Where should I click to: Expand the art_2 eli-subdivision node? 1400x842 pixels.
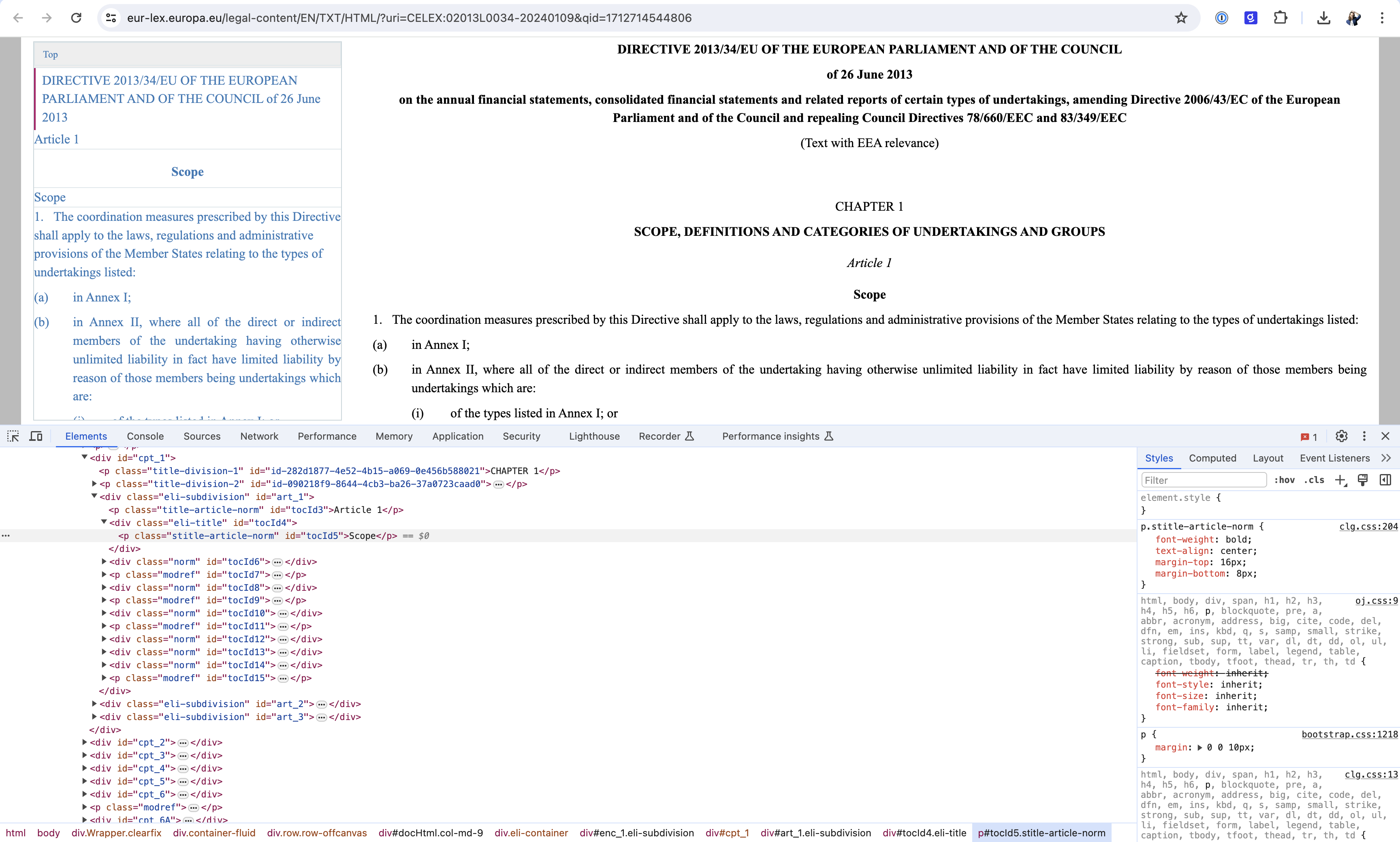[x=94, y=703]
